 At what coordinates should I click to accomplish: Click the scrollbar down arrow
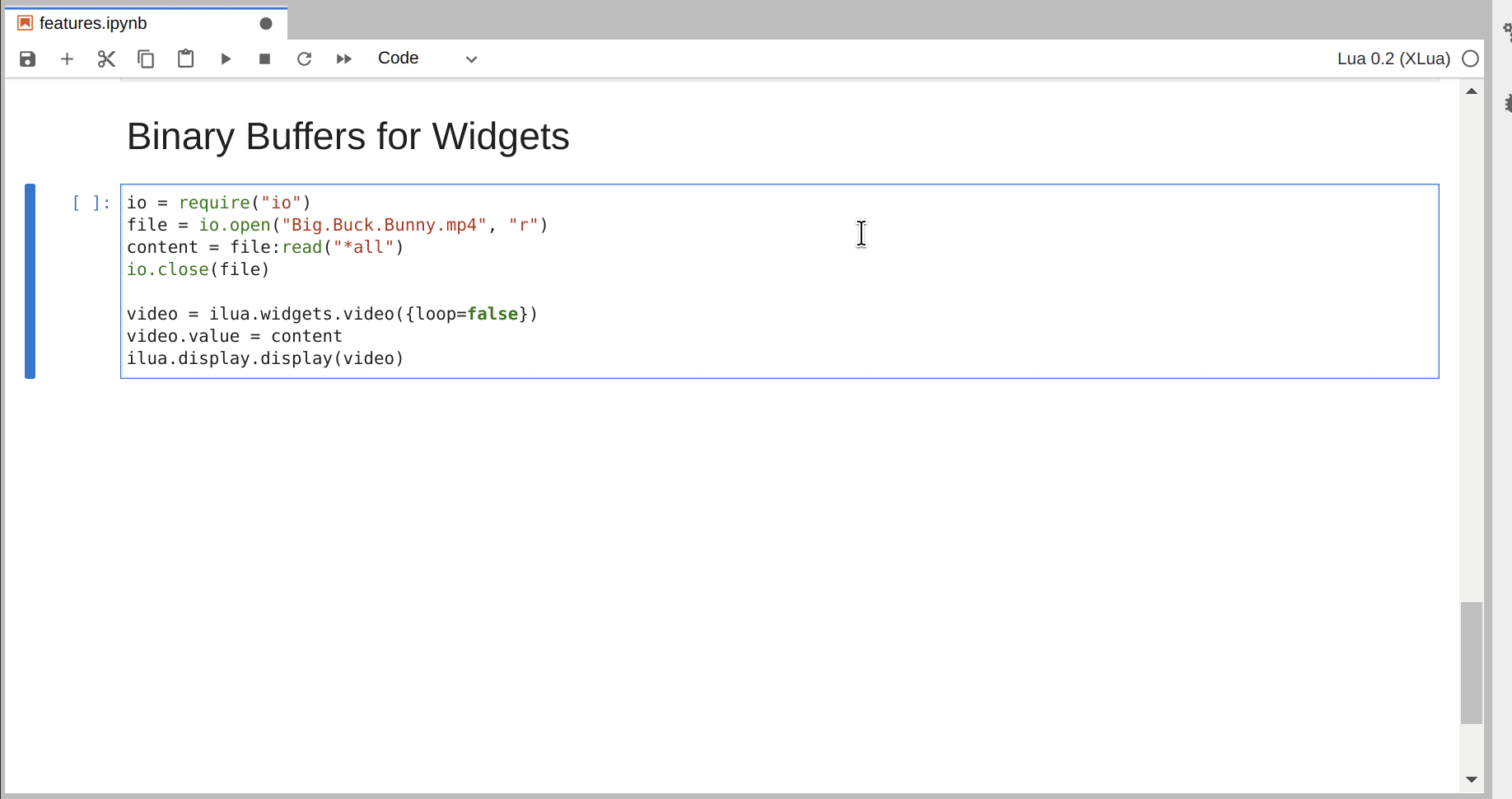pyautogui.click(x=1472, y=779)
